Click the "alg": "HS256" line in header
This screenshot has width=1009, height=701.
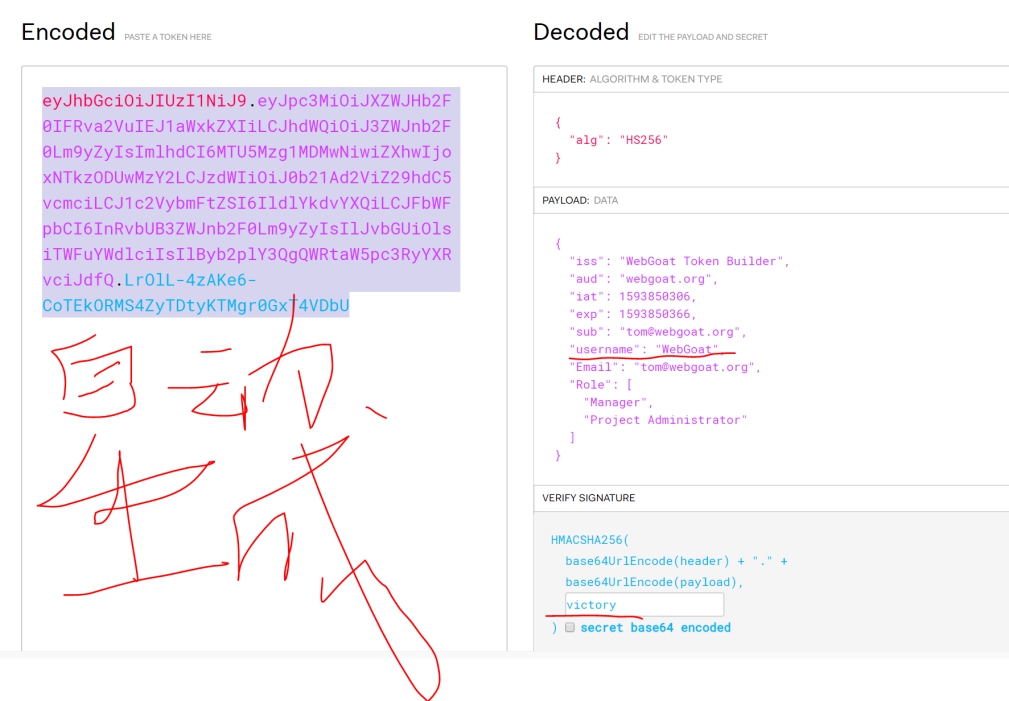pyautogui.click(x=618, y=140)
